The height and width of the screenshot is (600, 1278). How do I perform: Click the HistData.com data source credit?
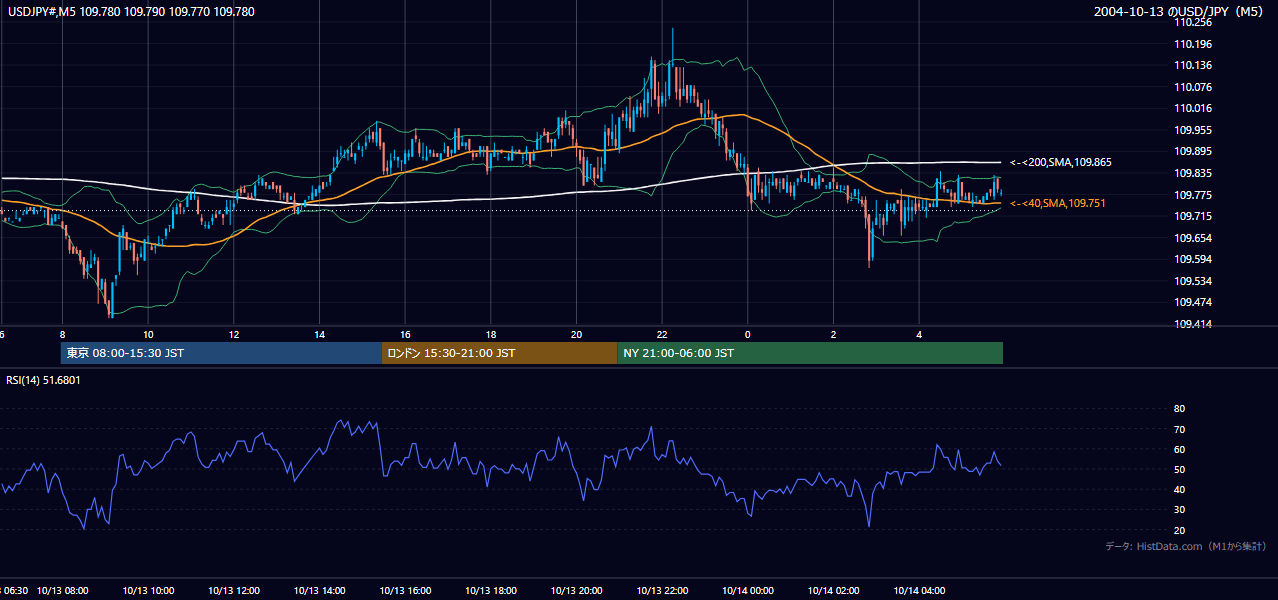click(x=1185, y=546)
